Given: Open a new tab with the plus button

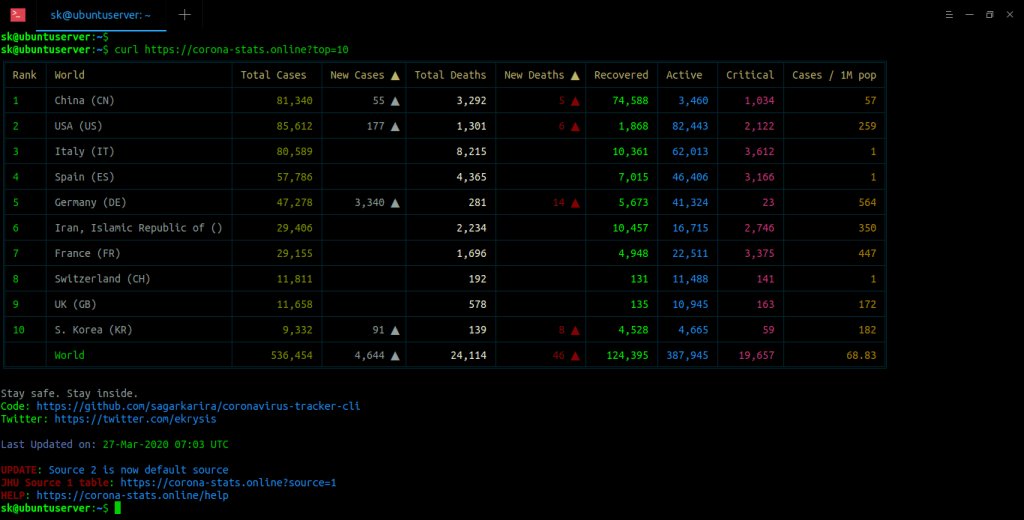Looking at the screenshot, I should point(184,15).
